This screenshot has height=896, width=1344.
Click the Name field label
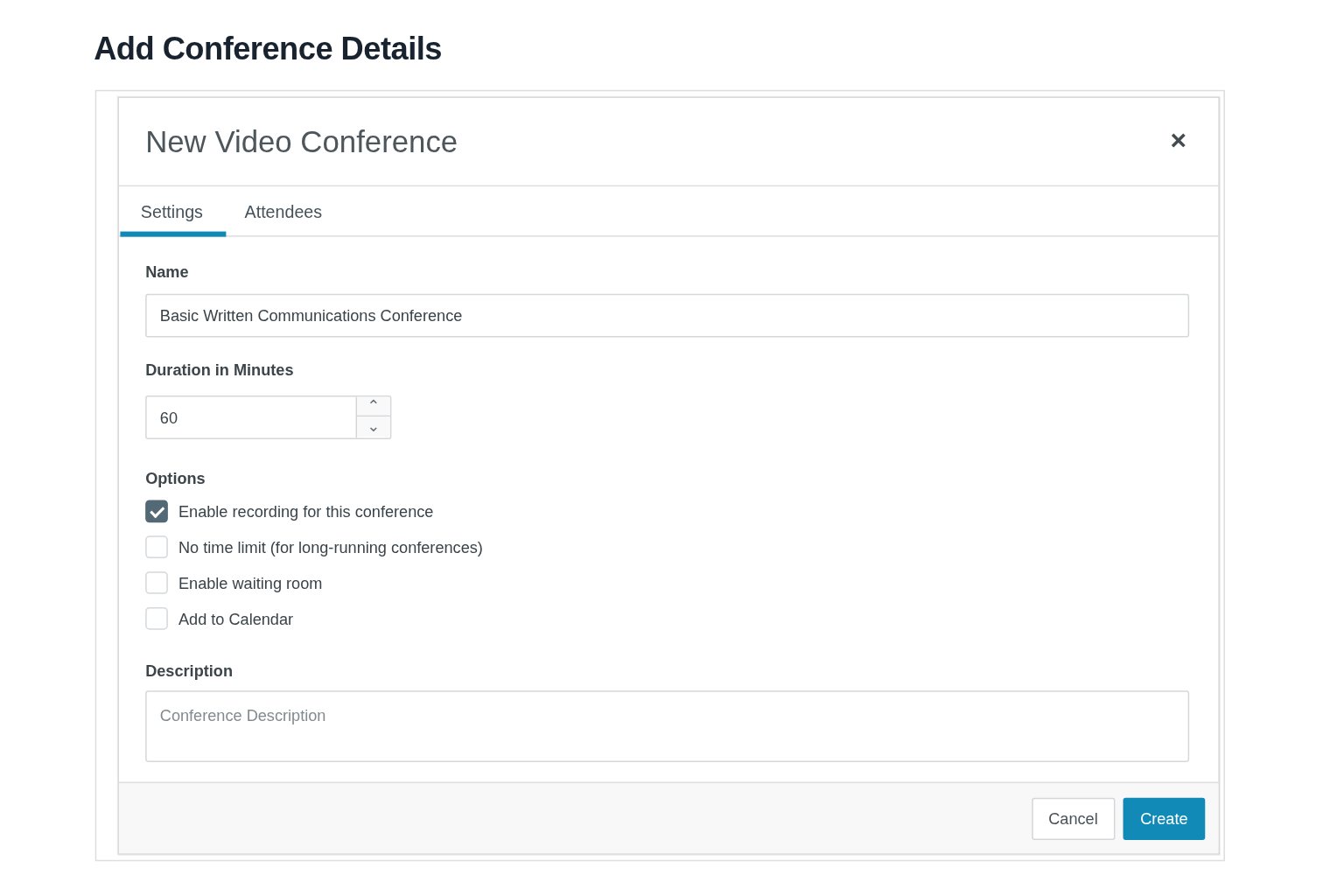pyautogui.click(x=167, y=272)
